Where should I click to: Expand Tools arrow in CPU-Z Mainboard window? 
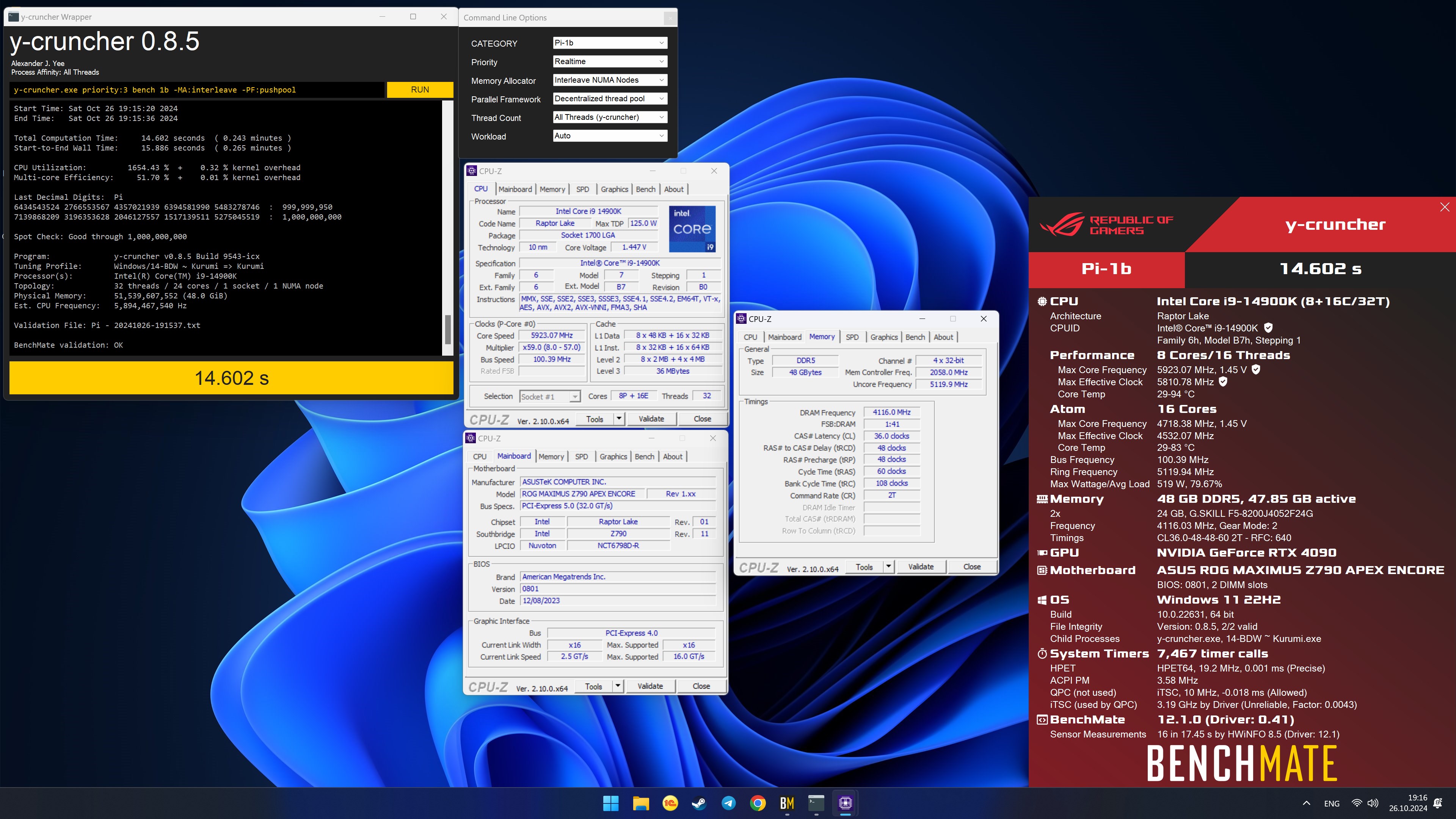point(618,686)
